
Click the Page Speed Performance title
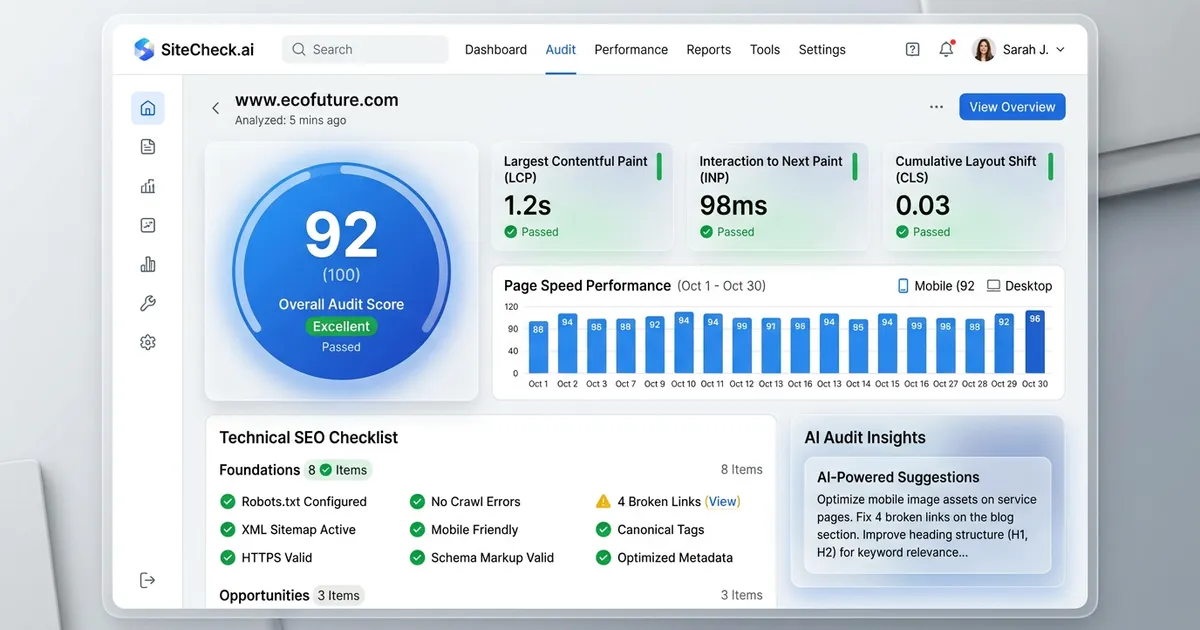click(x=587, y=286)
